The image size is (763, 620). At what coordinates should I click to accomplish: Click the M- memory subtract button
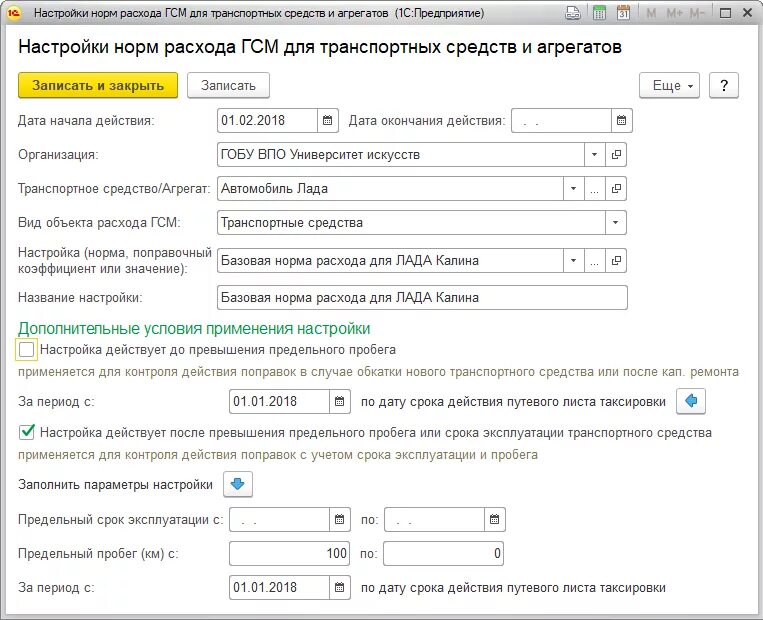tap(697, 13)
